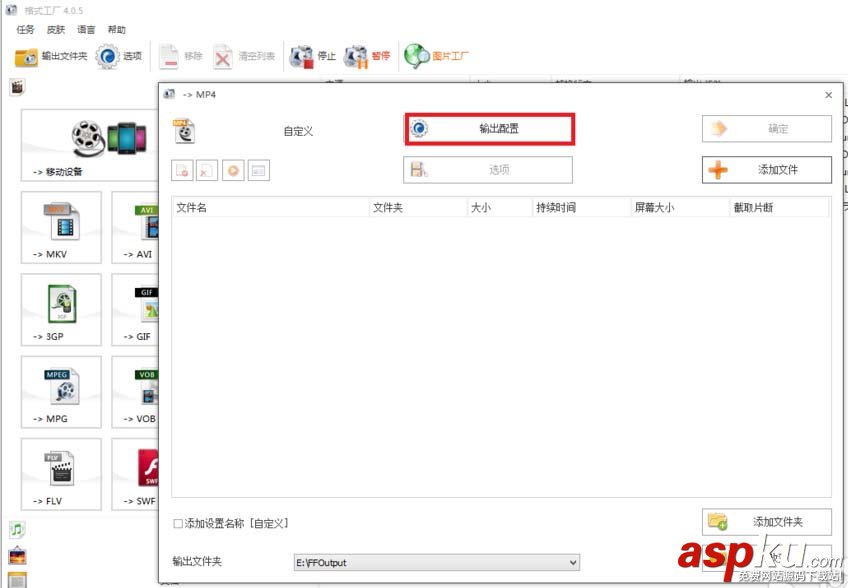Click the 添加文件 button
The width and height of the screenshot is (848, 588).
(x=767, y=170)
